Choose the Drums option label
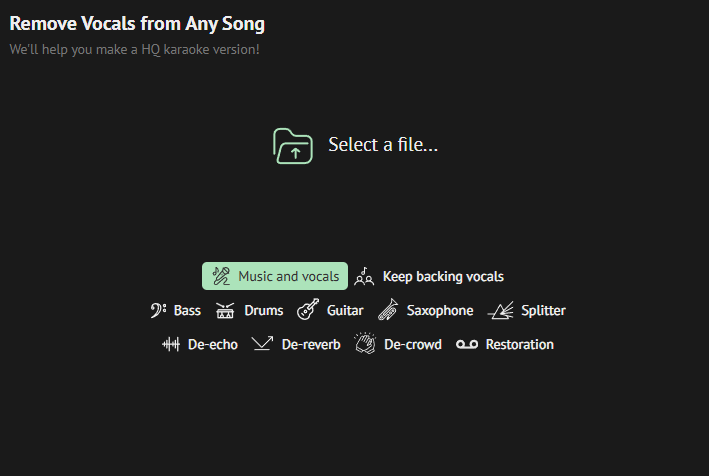The height and width of the screenshot is (476, 709). pyautogui.click(x=264, y=311)
